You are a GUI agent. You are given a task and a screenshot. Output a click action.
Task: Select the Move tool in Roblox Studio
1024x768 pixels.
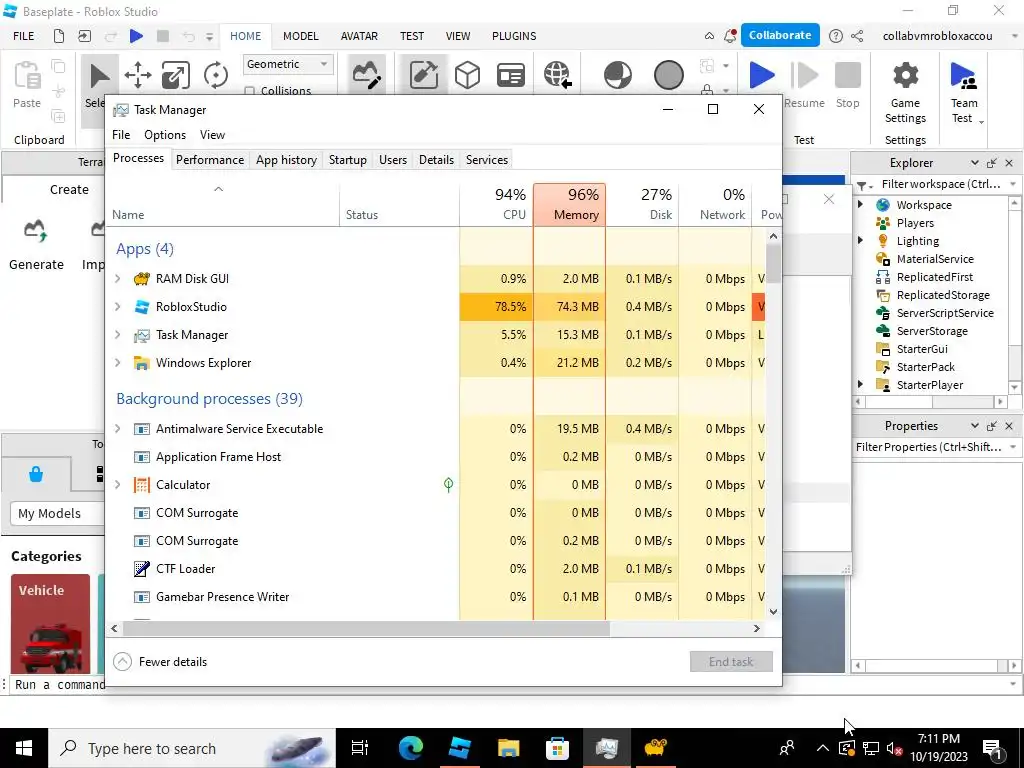(138, 75)
